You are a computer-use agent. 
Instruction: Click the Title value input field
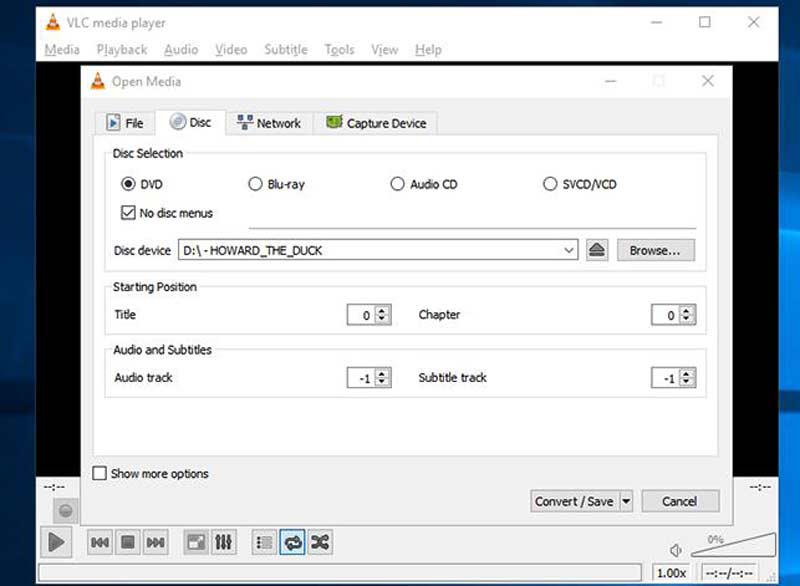click(361, 315)
